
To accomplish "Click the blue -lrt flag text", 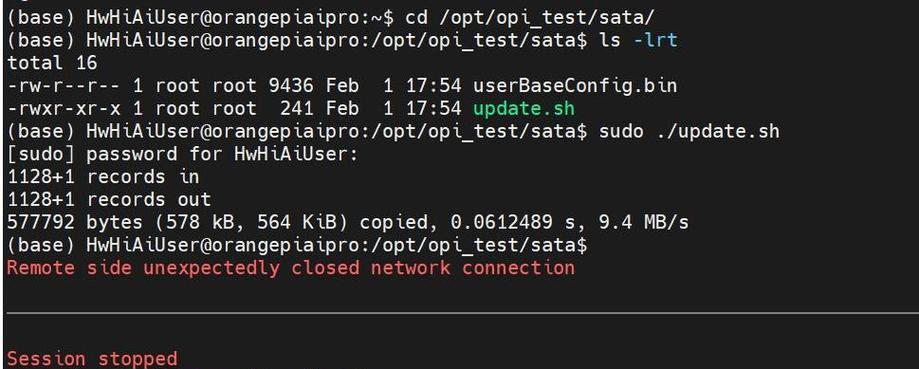I will click(654, 40).
